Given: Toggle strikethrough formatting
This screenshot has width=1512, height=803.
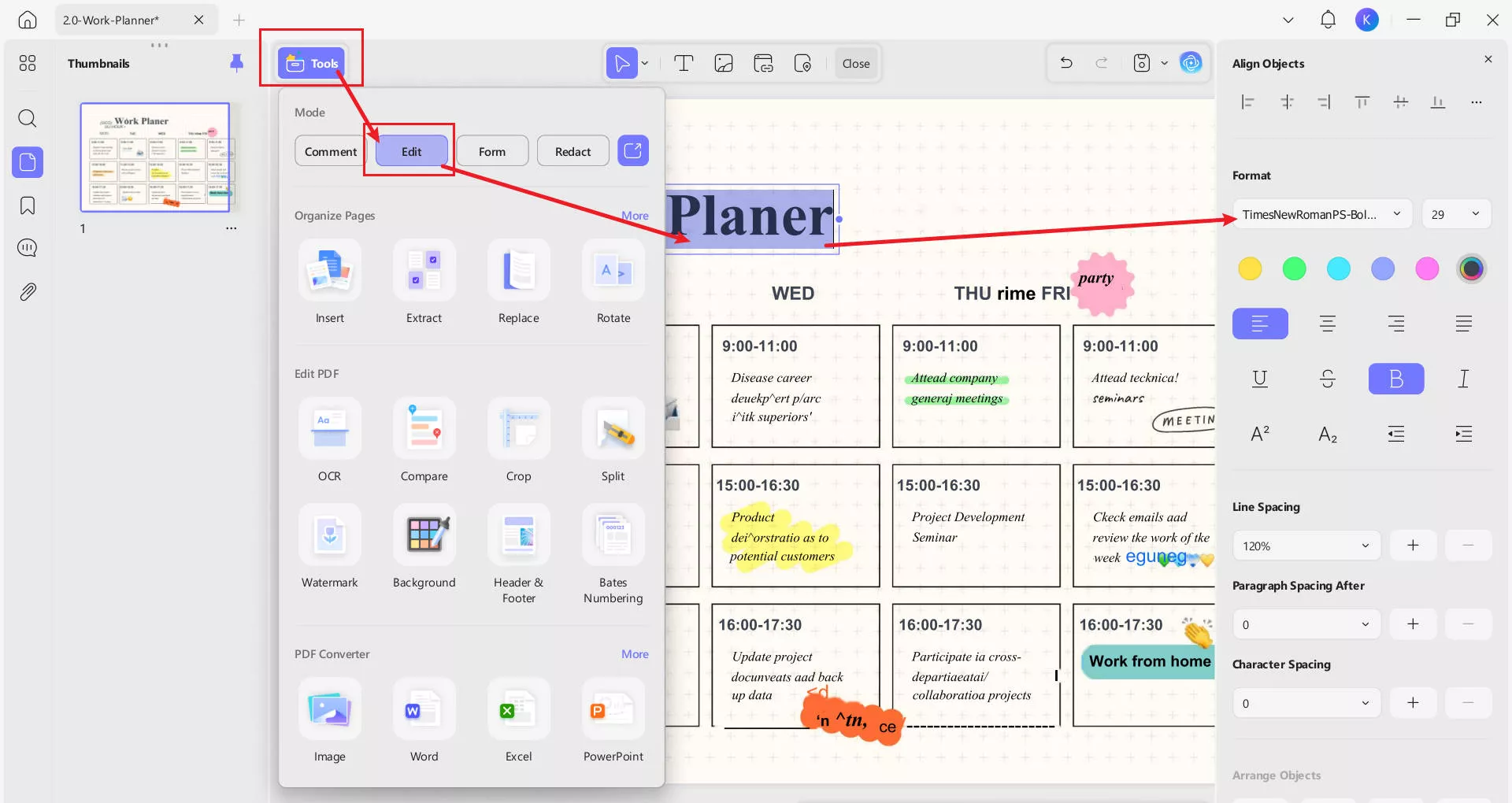Looking at the screenshot, I should tap(1328, 379).
